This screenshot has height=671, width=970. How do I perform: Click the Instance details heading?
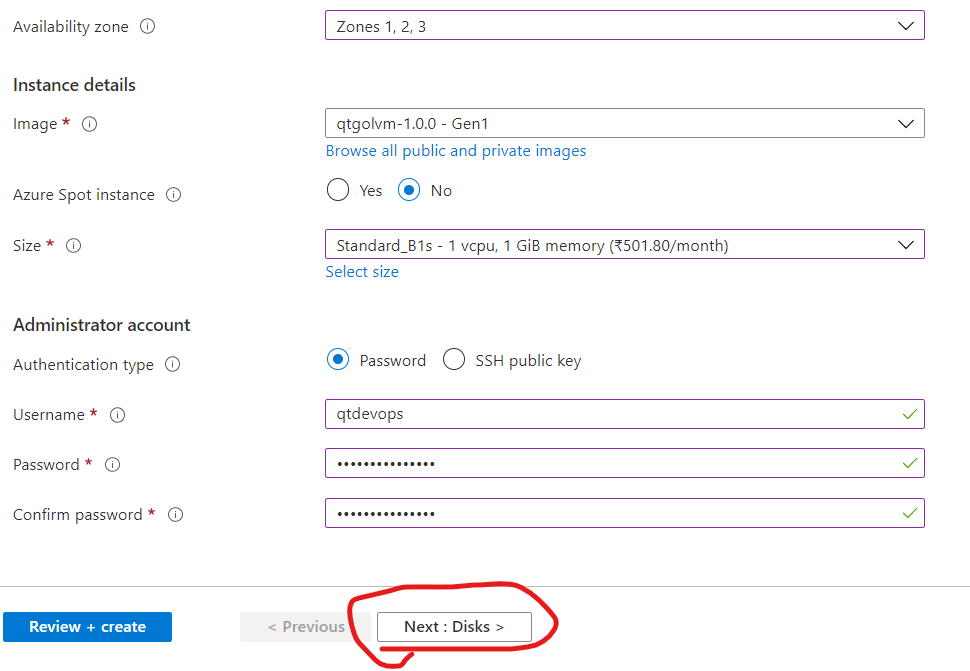point(74,85)
